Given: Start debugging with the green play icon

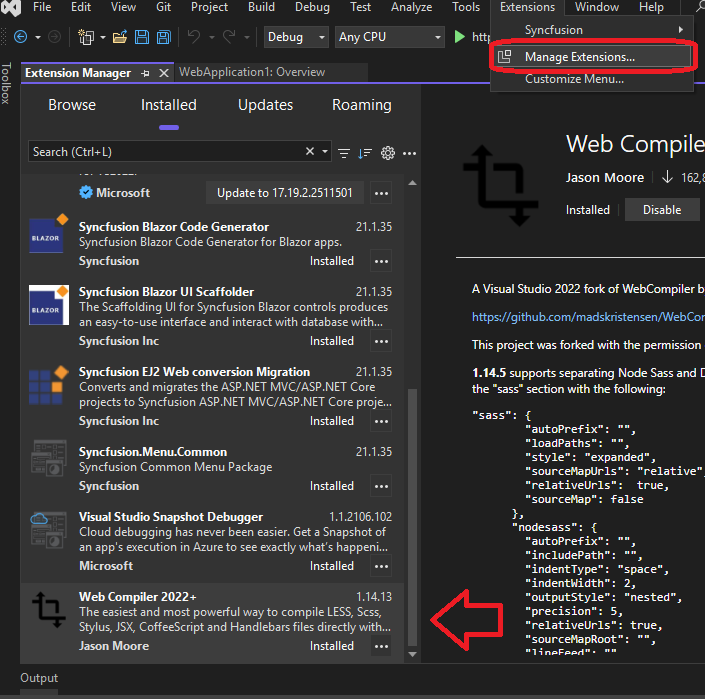Looking at the screenshot, I should pyautogui.click(x=459, y=37).
